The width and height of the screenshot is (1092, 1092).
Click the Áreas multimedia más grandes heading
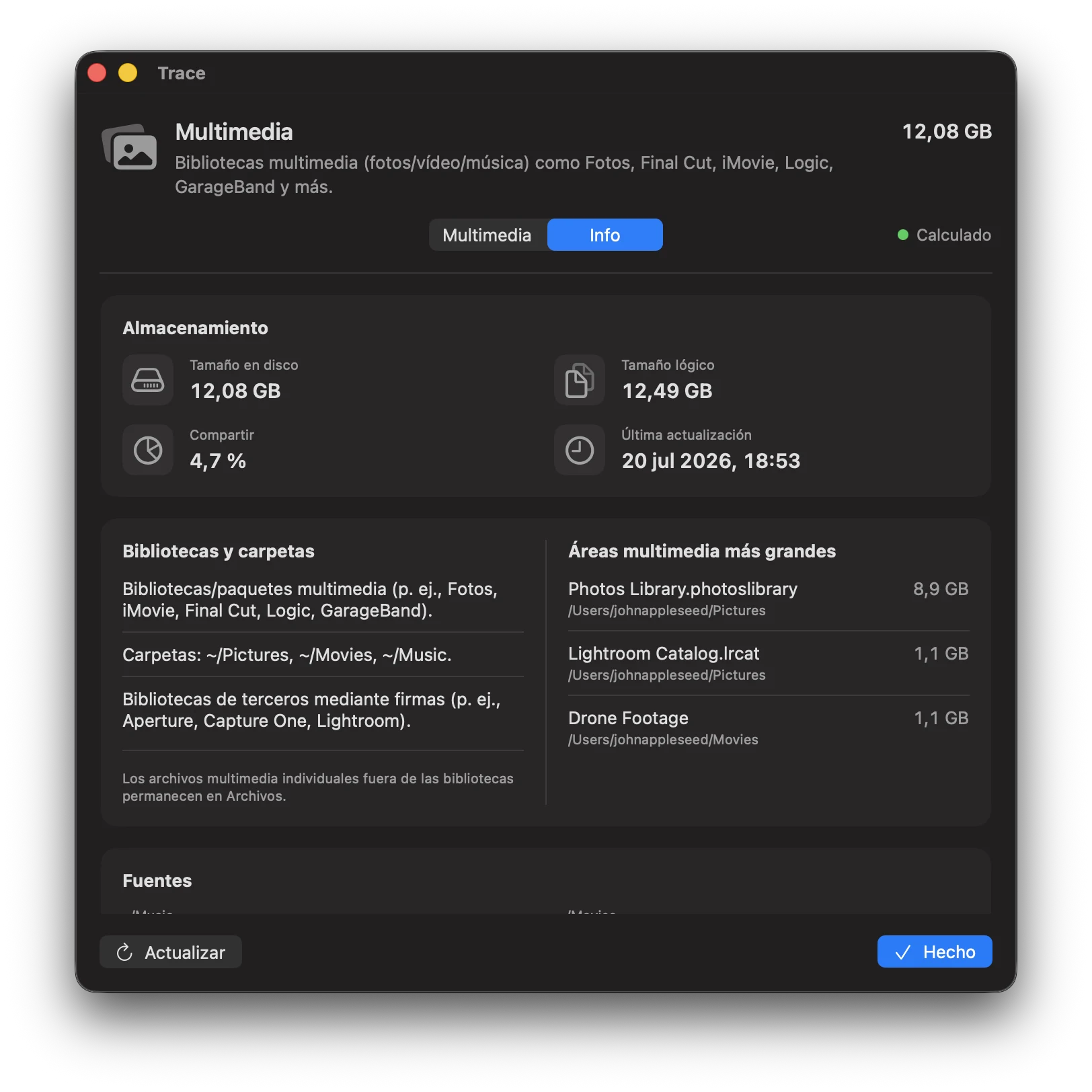[702, 551]
